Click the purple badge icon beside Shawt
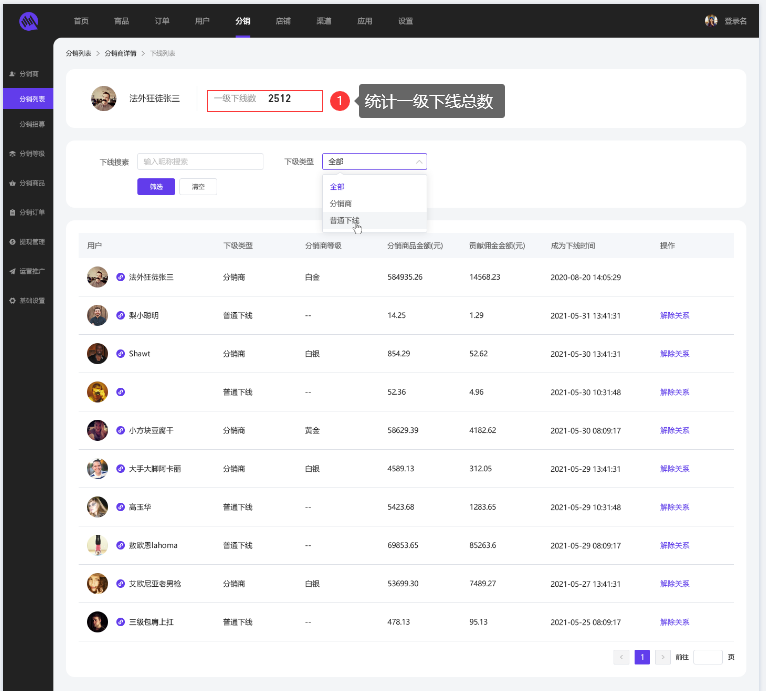Screen dimensions: 766x691 pos(120,353)
